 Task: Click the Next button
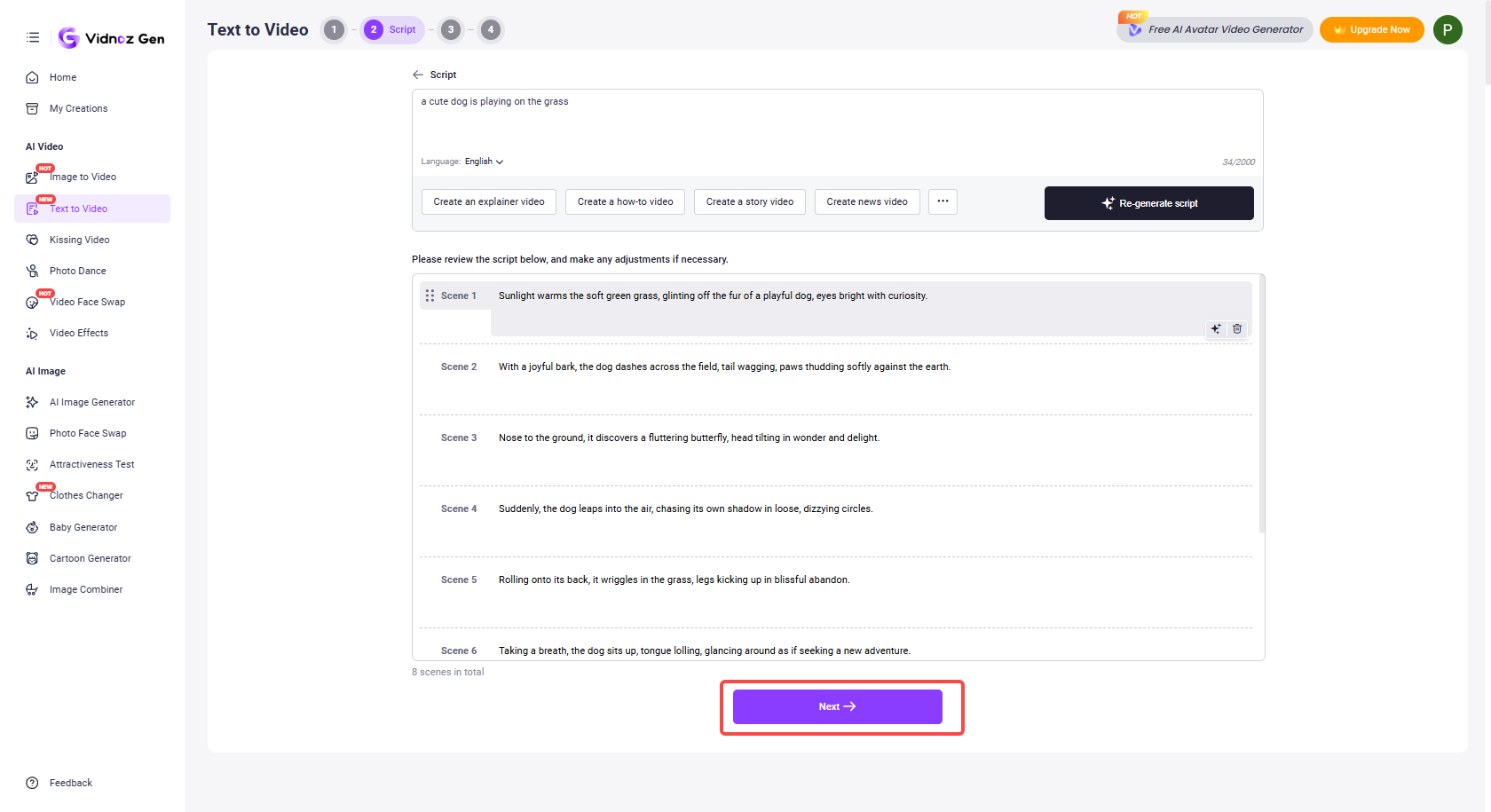click(838, 706)
